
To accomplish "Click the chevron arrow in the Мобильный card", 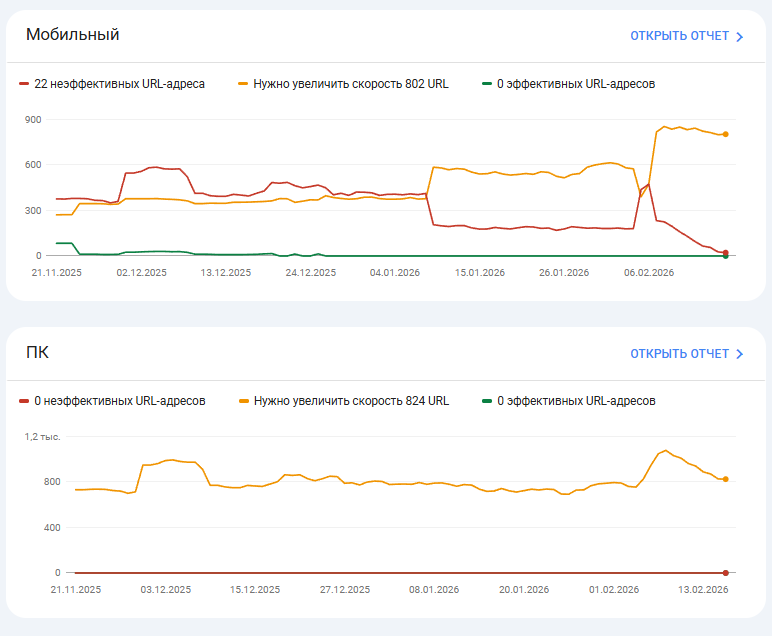I will click(x=740, y=37).
